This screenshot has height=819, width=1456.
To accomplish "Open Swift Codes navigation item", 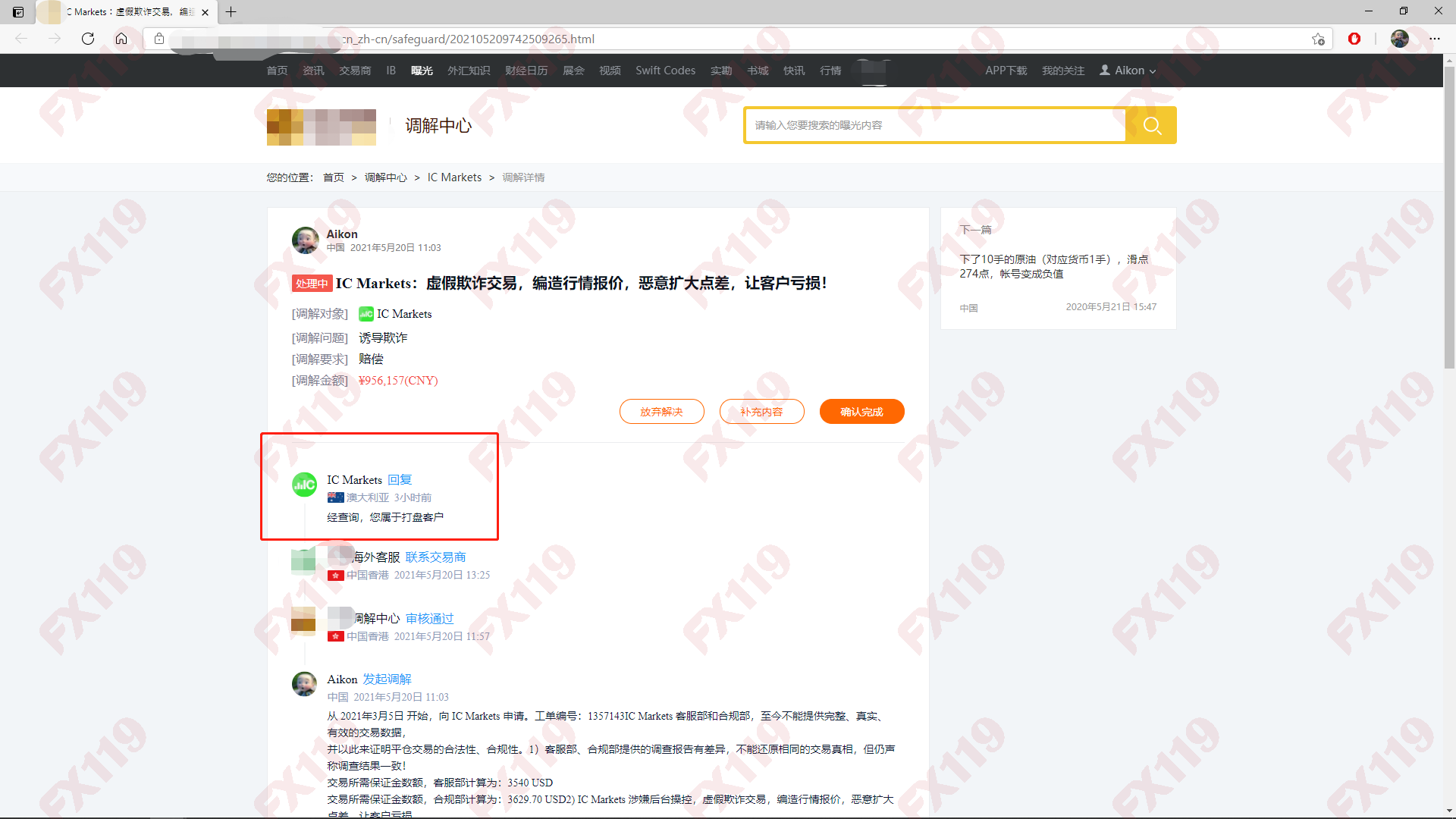I will 665,71.
